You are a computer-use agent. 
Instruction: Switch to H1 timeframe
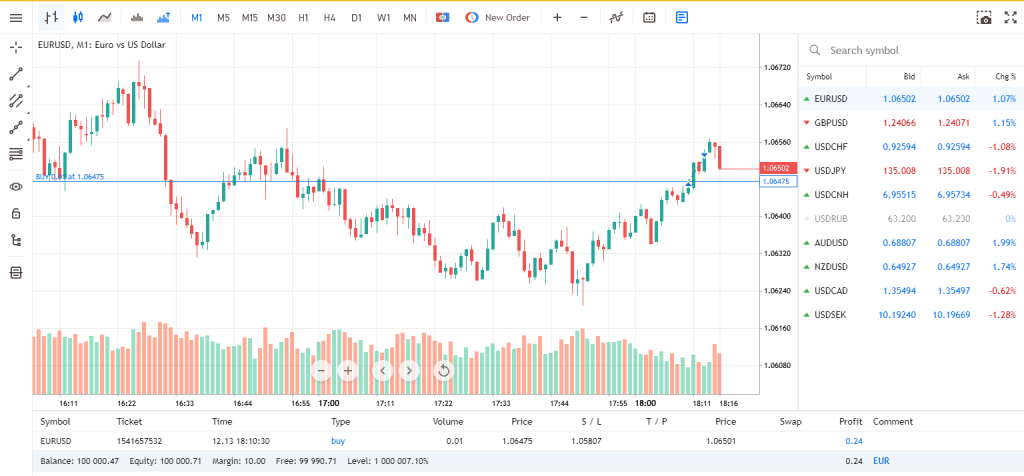[x=303, y=18]
